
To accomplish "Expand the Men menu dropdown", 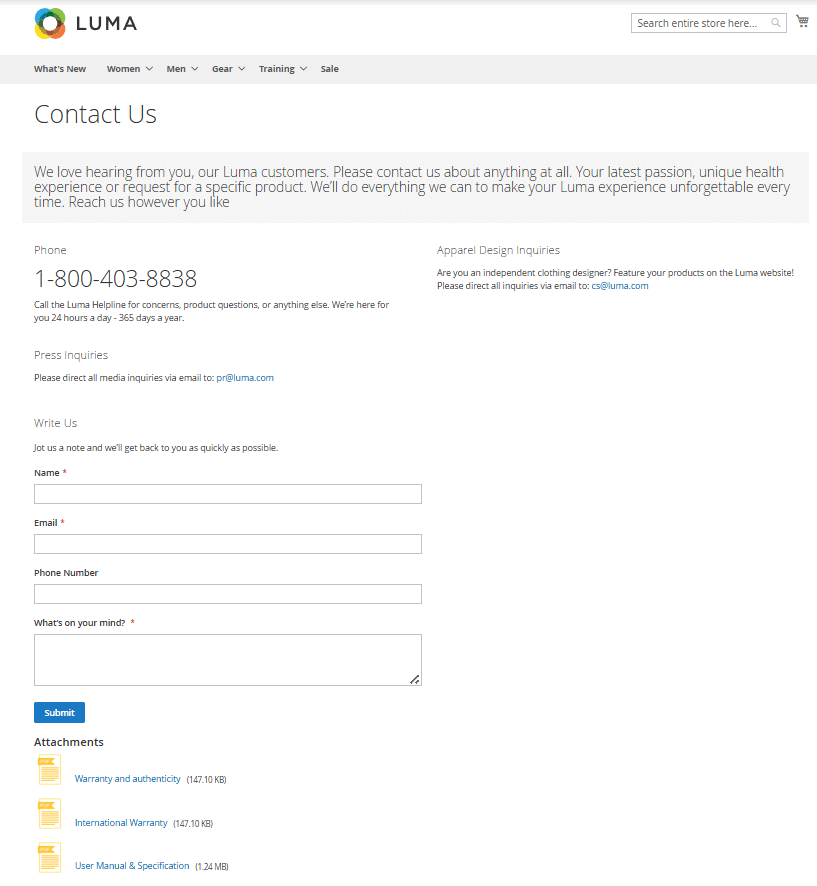I will pos(180,68).
